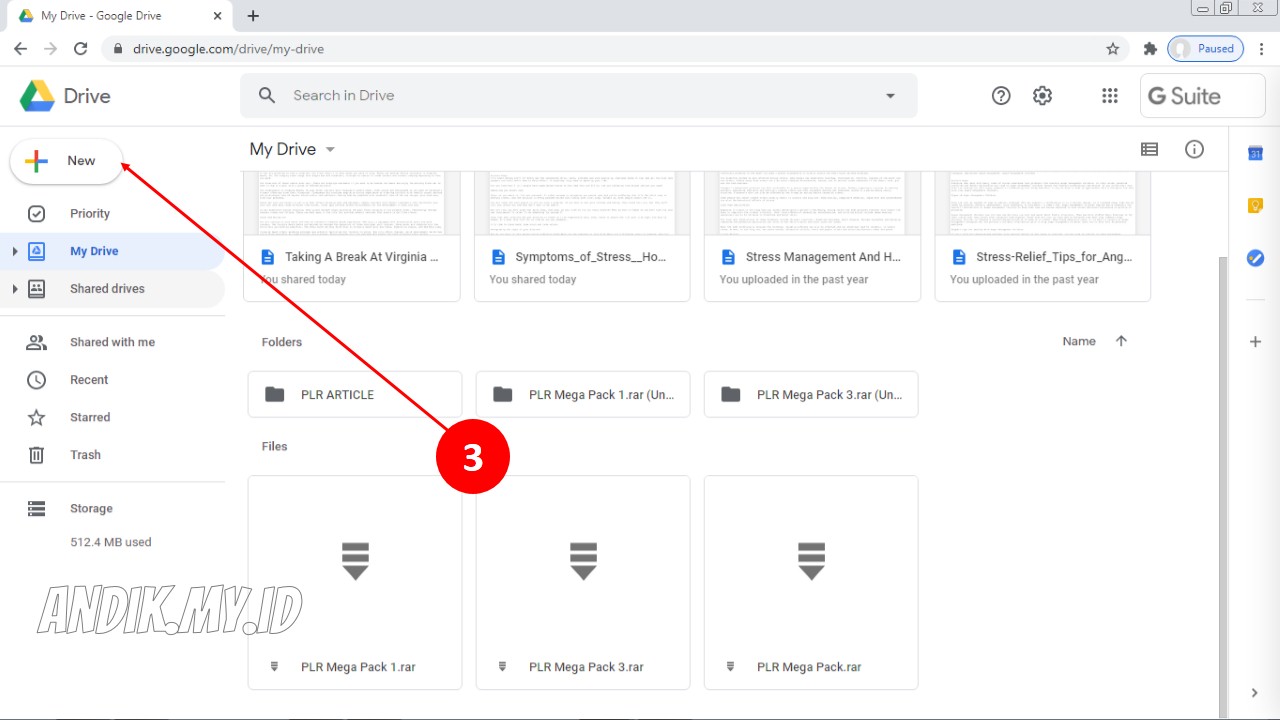Click the add side panel plus icon
This screenshot has width=1280, height=720.
[1255, 341]
